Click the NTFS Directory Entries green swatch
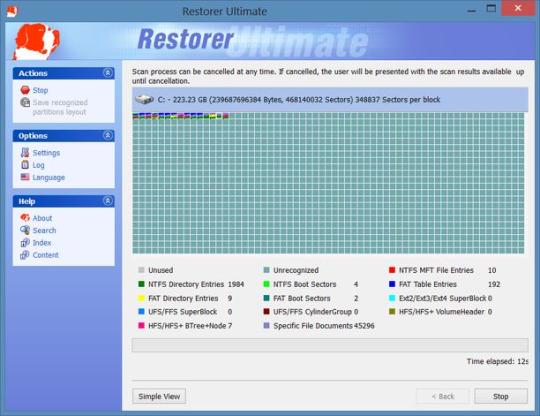The height and width of the screenshot is (416, 540). [x=141, y=284]
